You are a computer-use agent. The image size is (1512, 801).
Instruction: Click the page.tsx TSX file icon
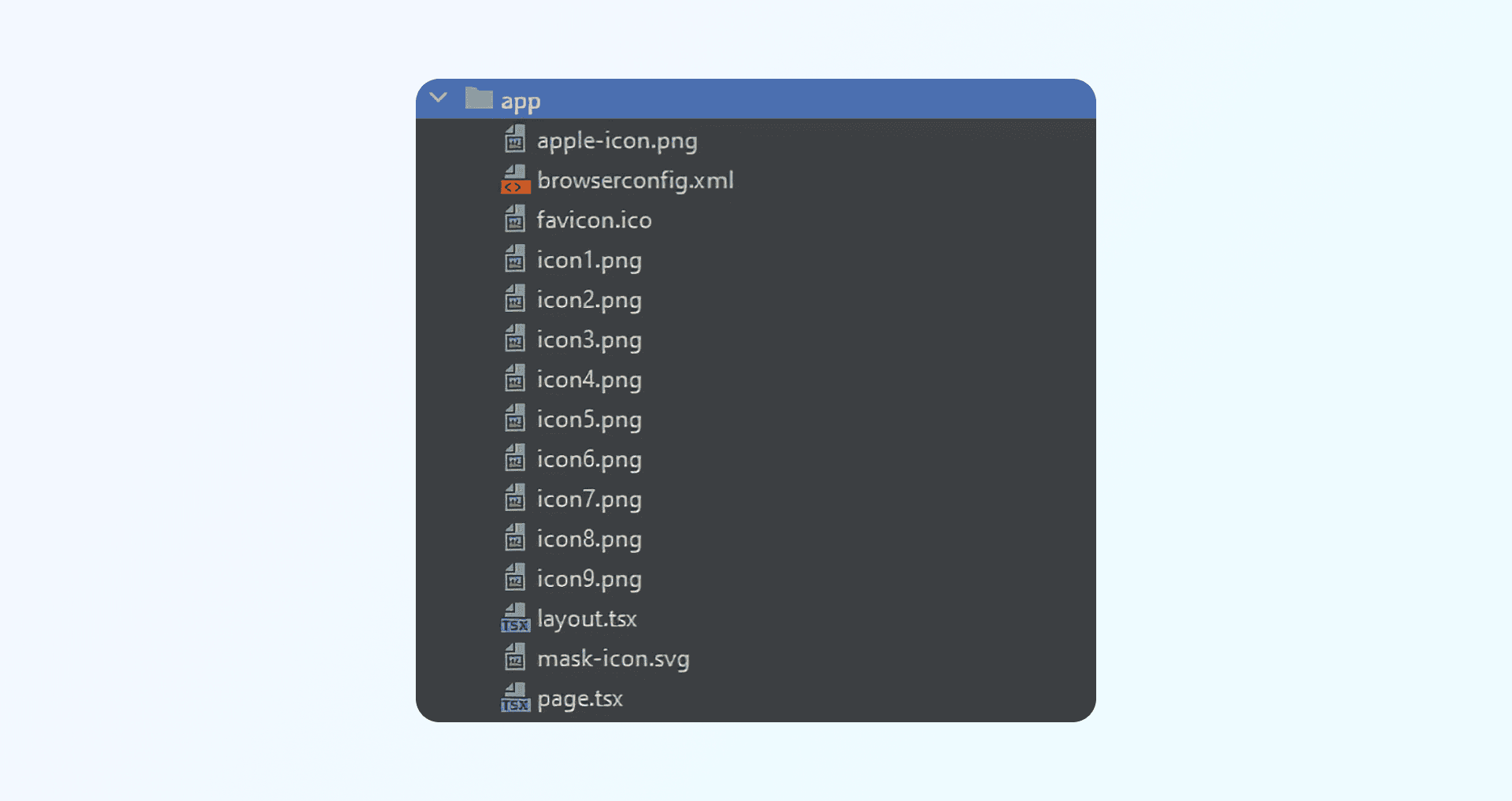(515, 698)
